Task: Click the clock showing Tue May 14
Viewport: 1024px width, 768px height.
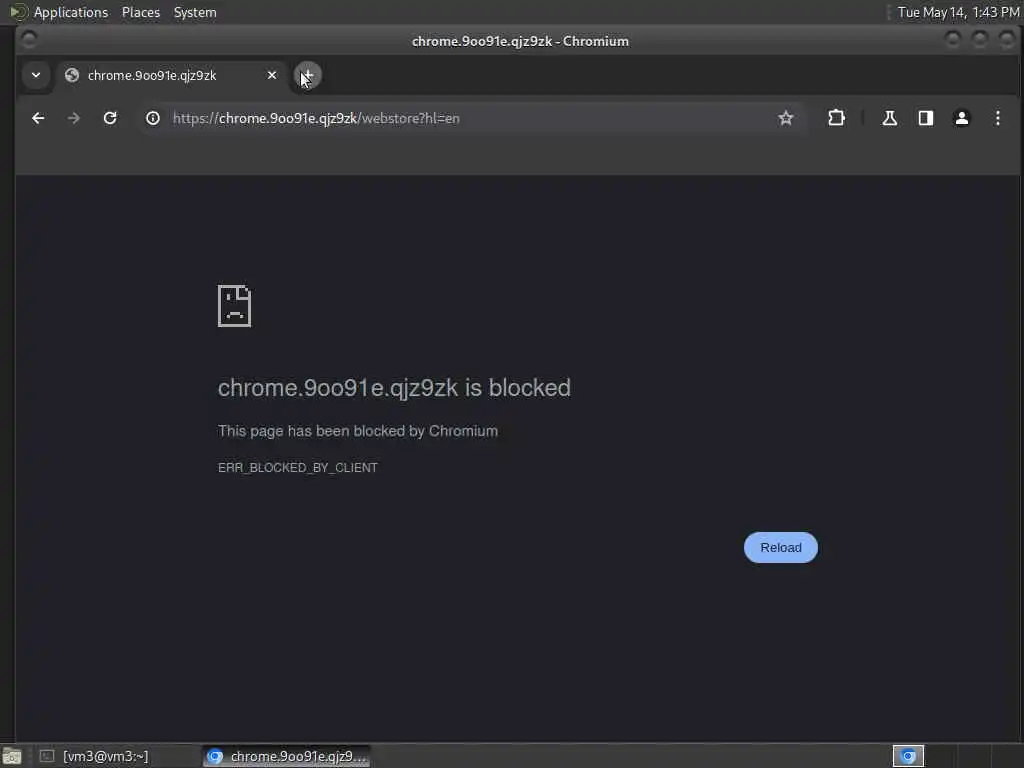Action: tap(958, 12)
